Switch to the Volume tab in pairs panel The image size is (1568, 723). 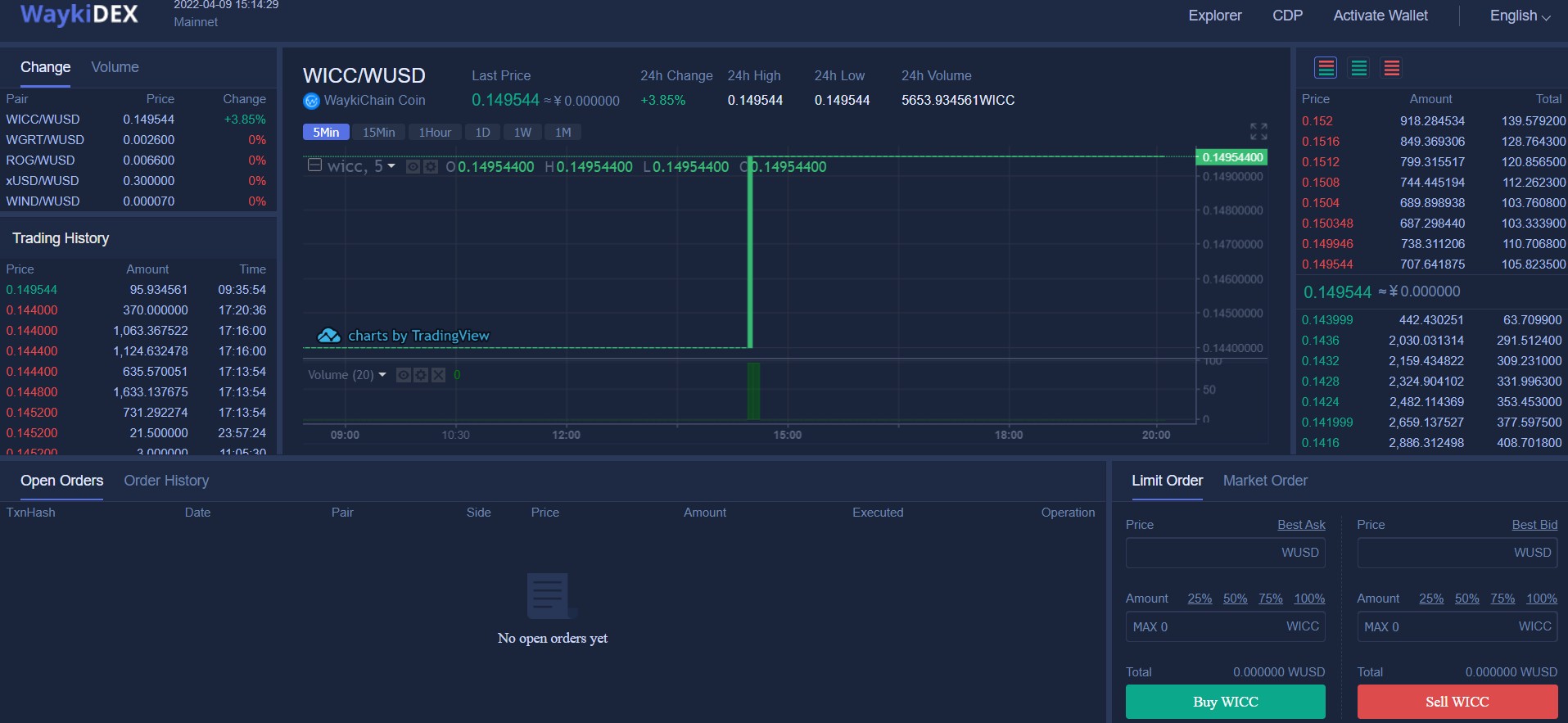click(115, 67)
